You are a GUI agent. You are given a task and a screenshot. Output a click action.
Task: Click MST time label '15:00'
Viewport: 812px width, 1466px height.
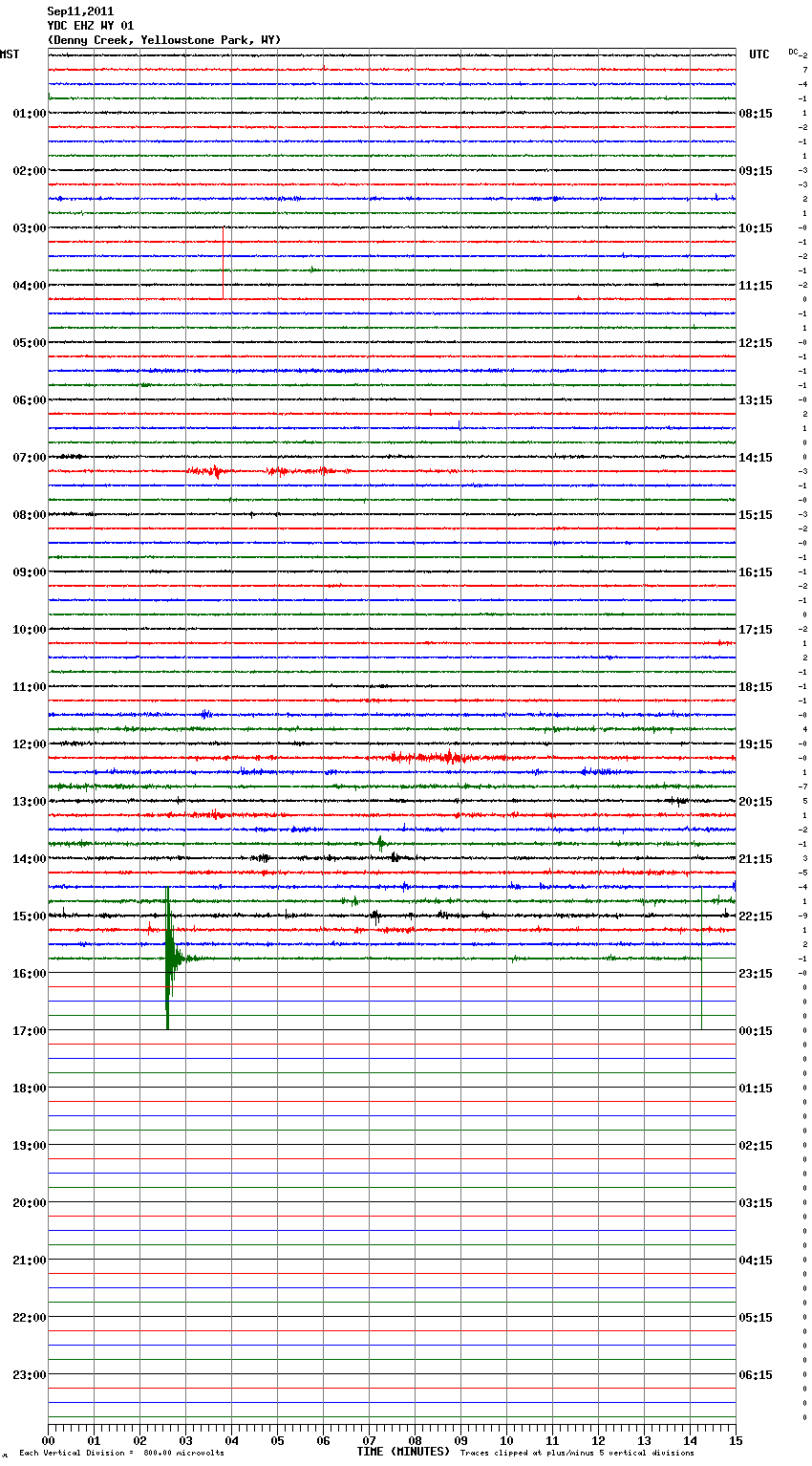(29, 916)
